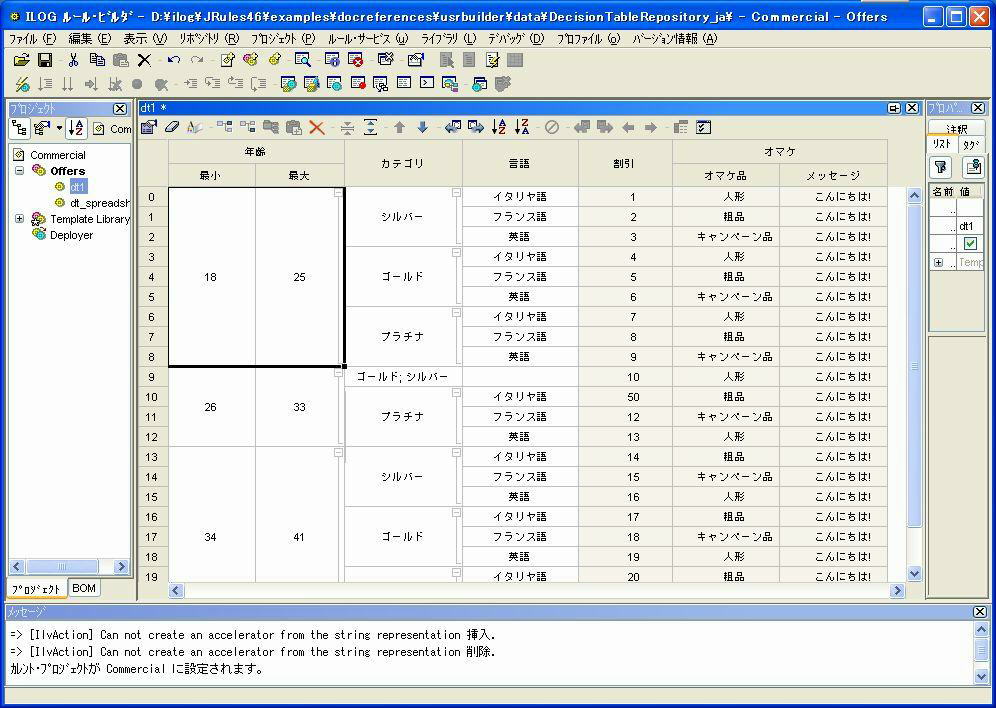Screen dimensions: 996x708
Task: Collapse the first ゴールド category group
Action: pos(456,253)
